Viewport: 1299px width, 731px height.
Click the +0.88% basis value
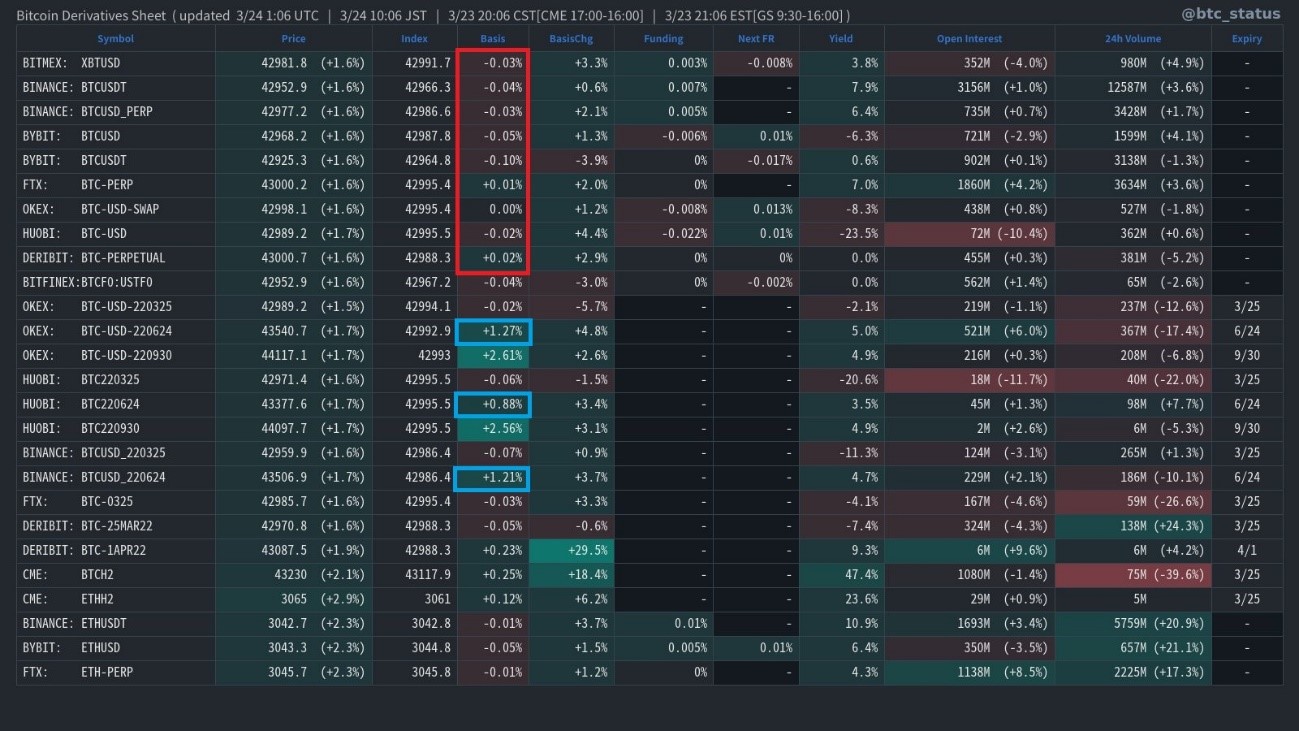[x=502, y=404]
